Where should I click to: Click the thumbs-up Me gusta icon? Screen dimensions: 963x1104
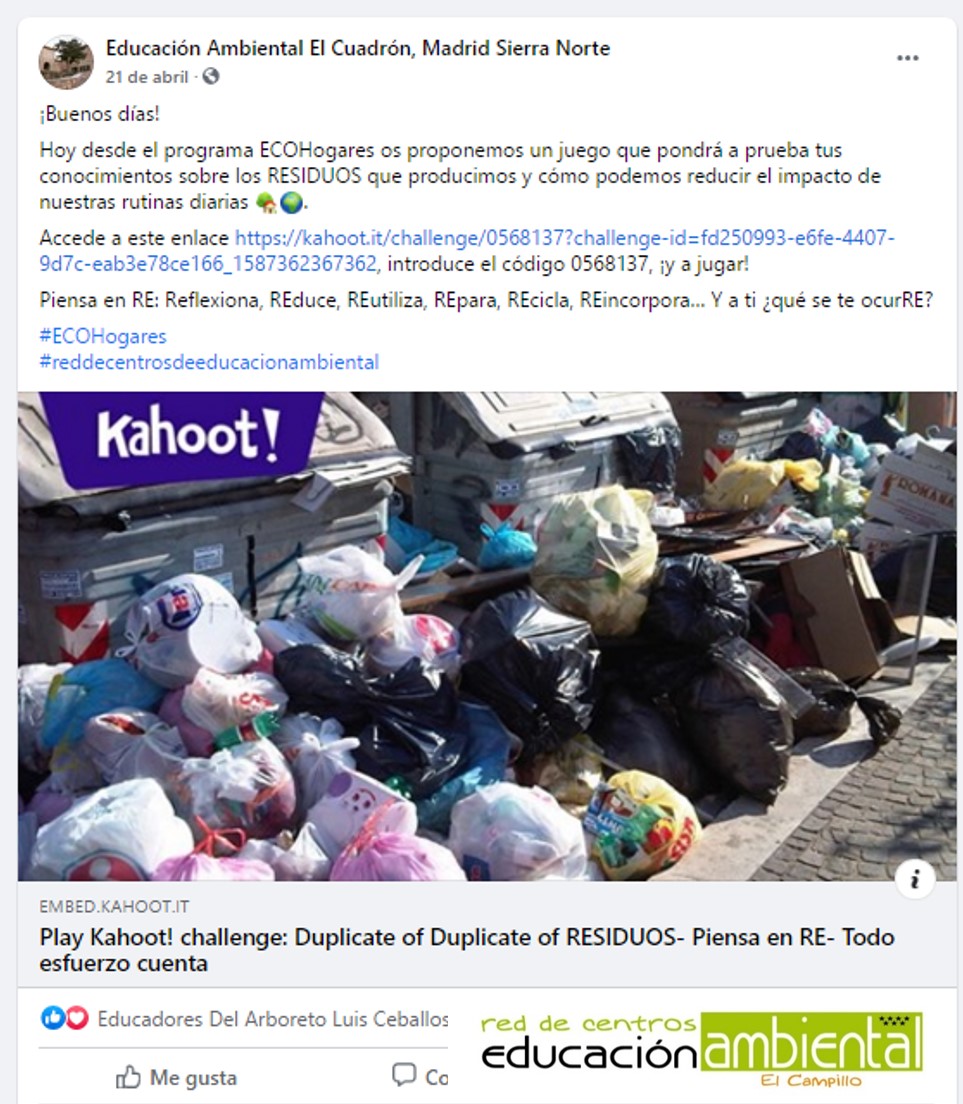[x=128, y=1077]
